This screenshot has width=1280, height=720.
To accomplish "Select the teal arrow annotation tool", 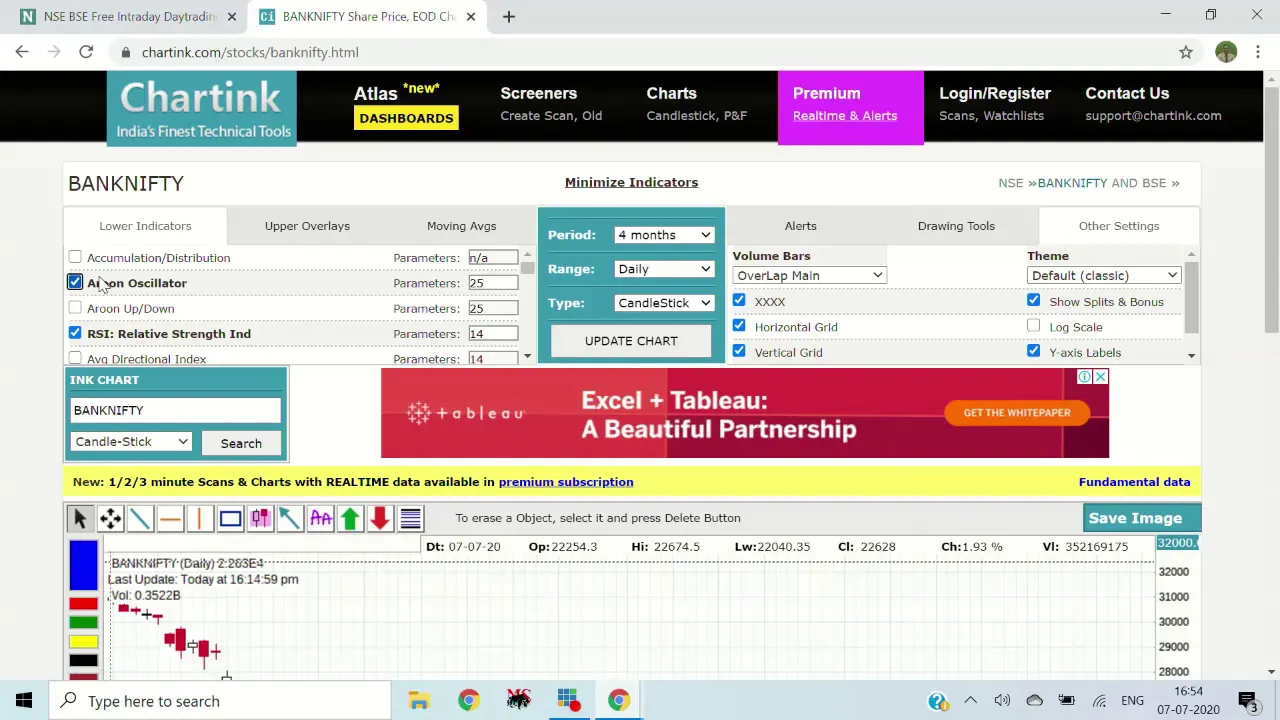I will tap(290, 518).
